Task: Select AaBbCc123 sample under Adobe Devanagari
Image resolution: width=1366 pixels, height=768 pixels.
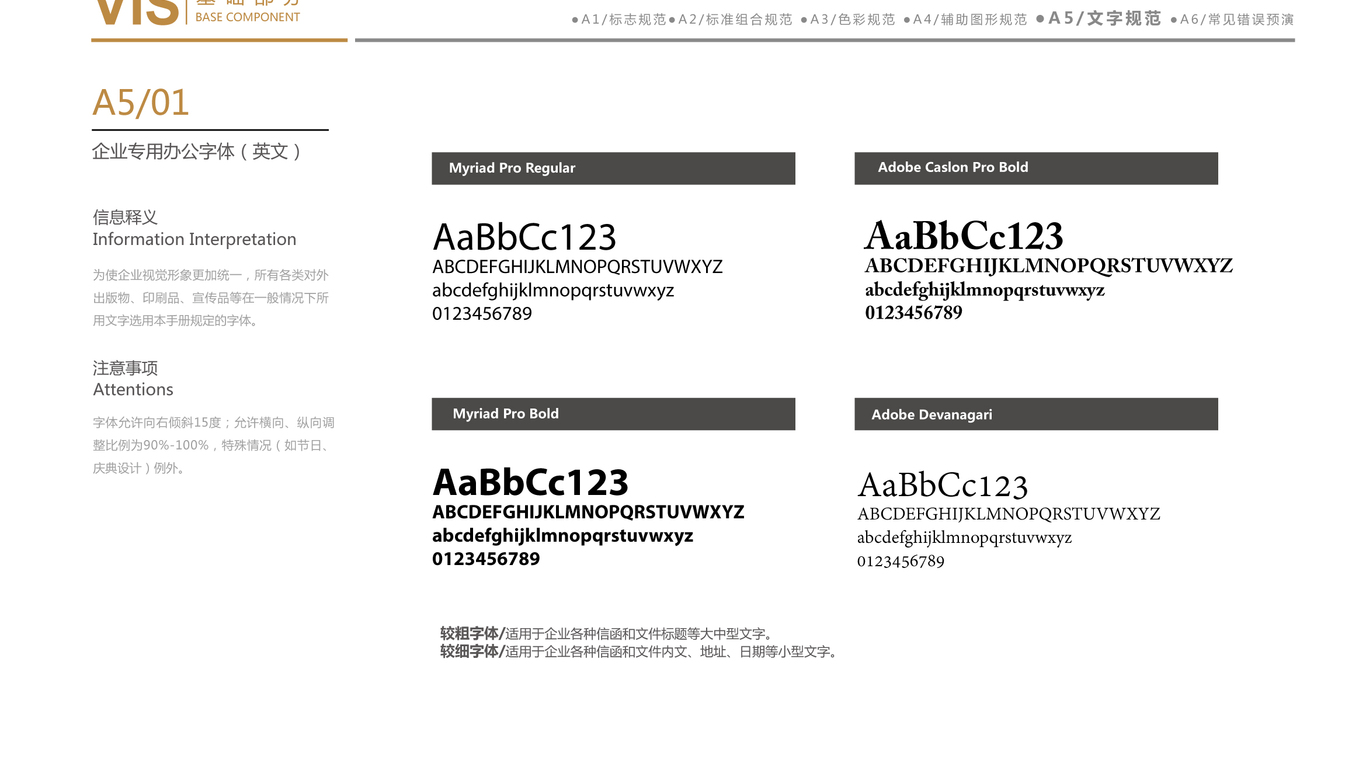Action: coord(943,486)
